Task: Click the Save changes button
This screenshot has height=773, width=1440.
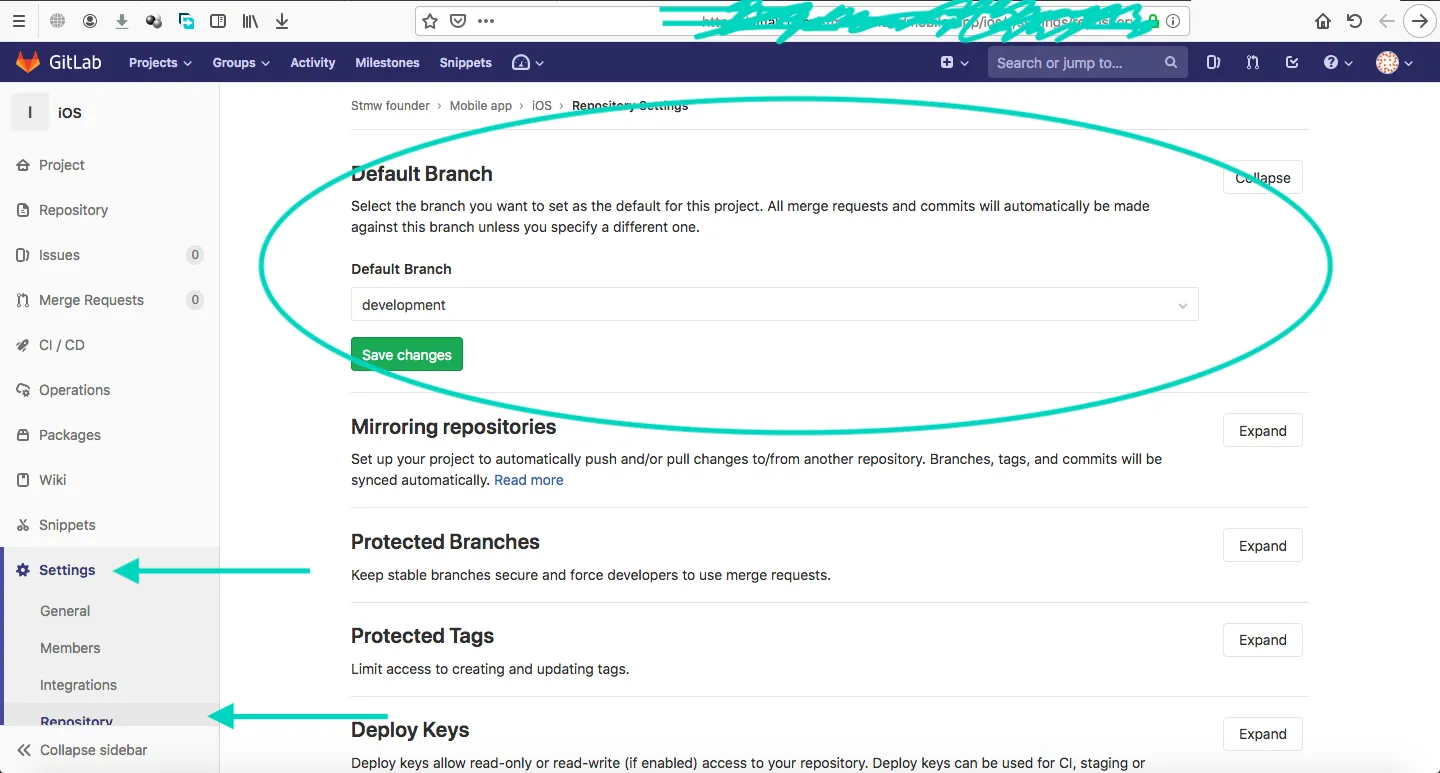Action: point(406,354)
